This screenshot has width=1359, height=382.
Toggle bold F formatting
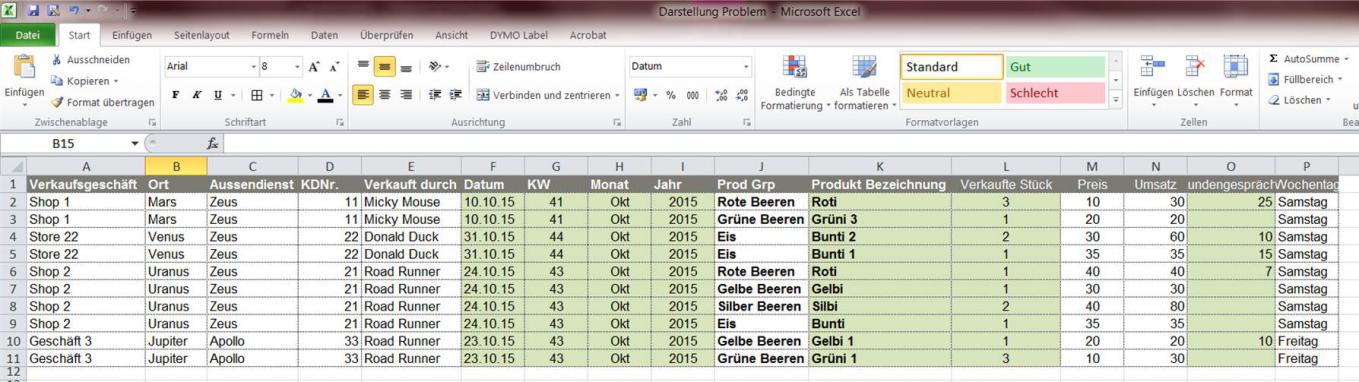pyautogui.click(x=175, y=95)
